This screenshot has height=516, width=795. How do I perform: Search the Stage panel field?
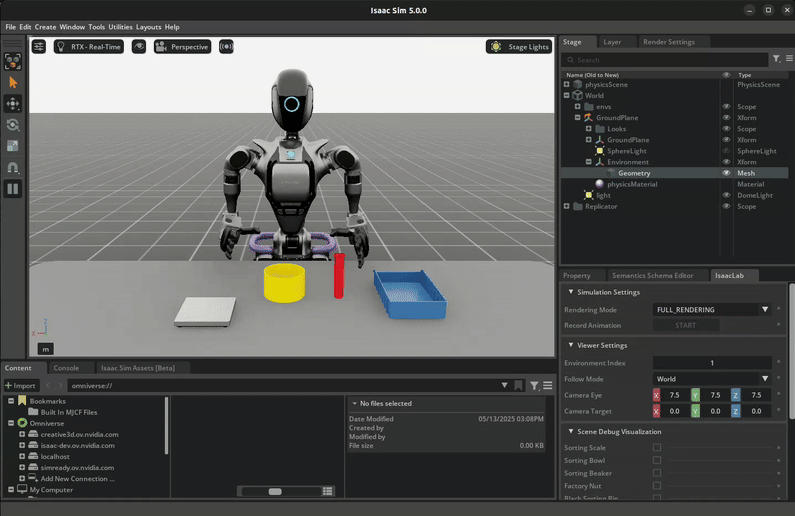point(665,60)
